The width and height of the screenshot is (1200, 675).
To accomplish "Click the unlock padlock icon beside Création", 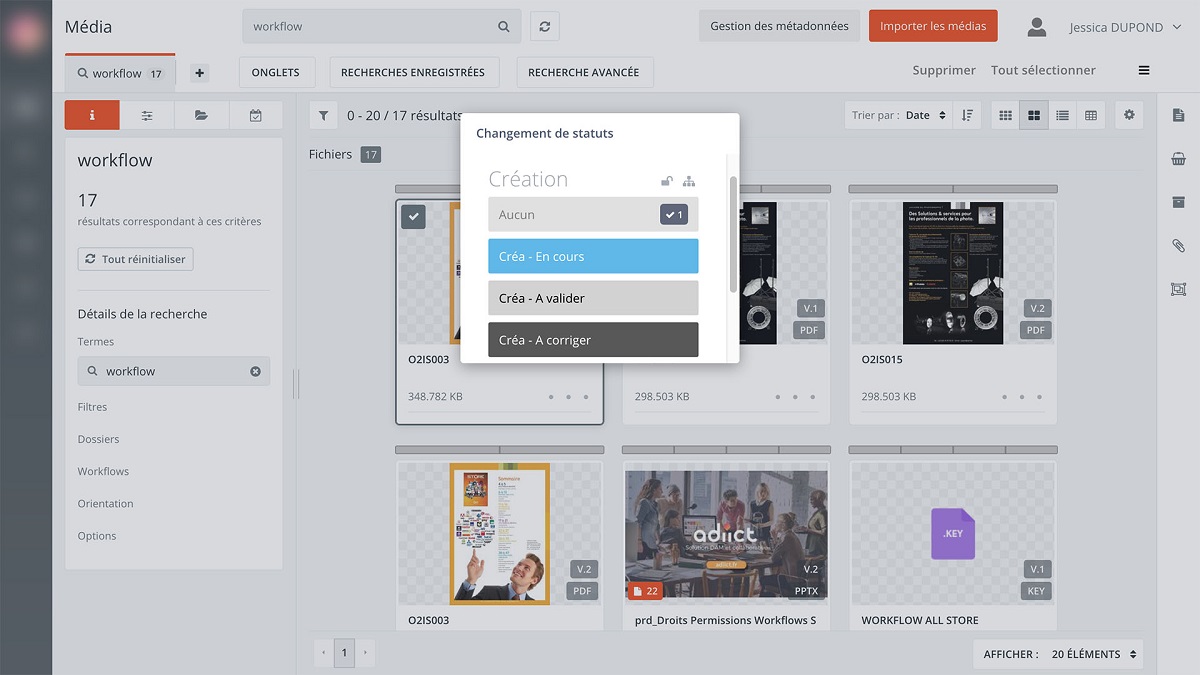I will [667, 181].
